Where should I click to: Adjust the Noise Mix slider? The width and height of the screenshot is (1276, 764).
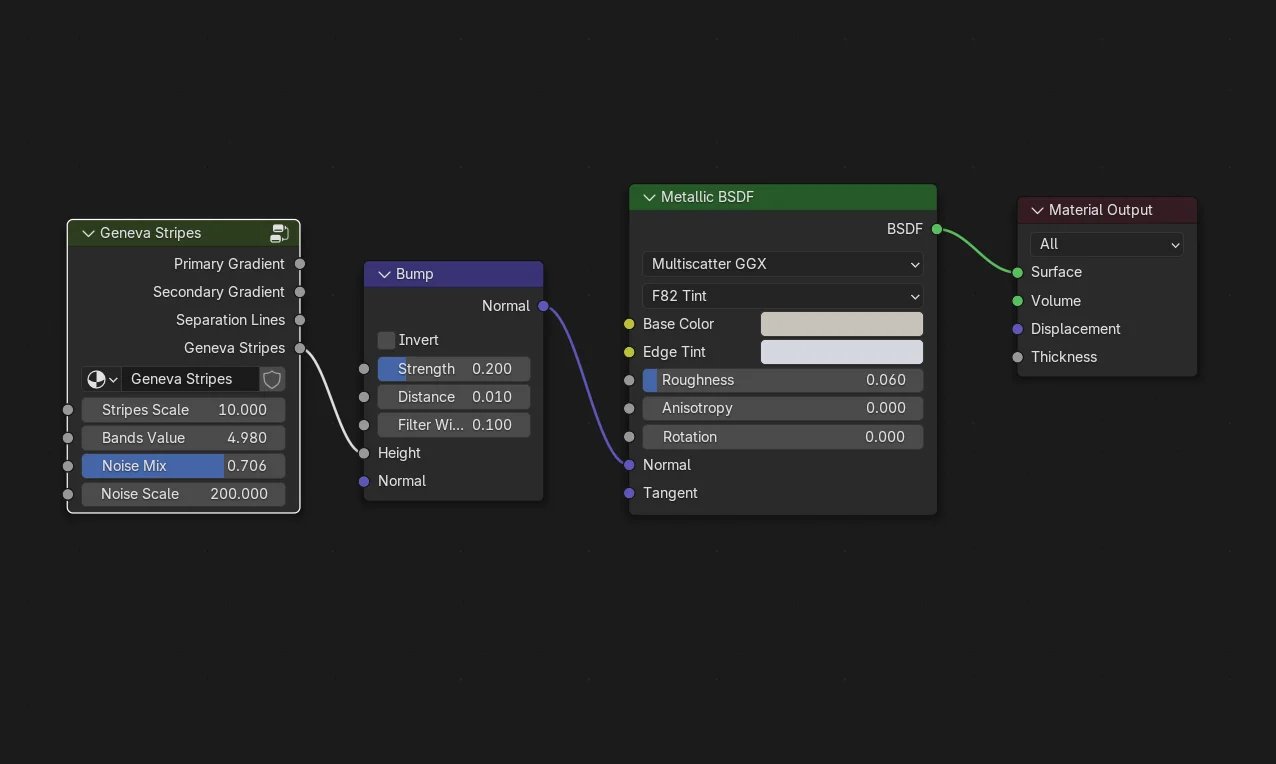click(183, 465)
